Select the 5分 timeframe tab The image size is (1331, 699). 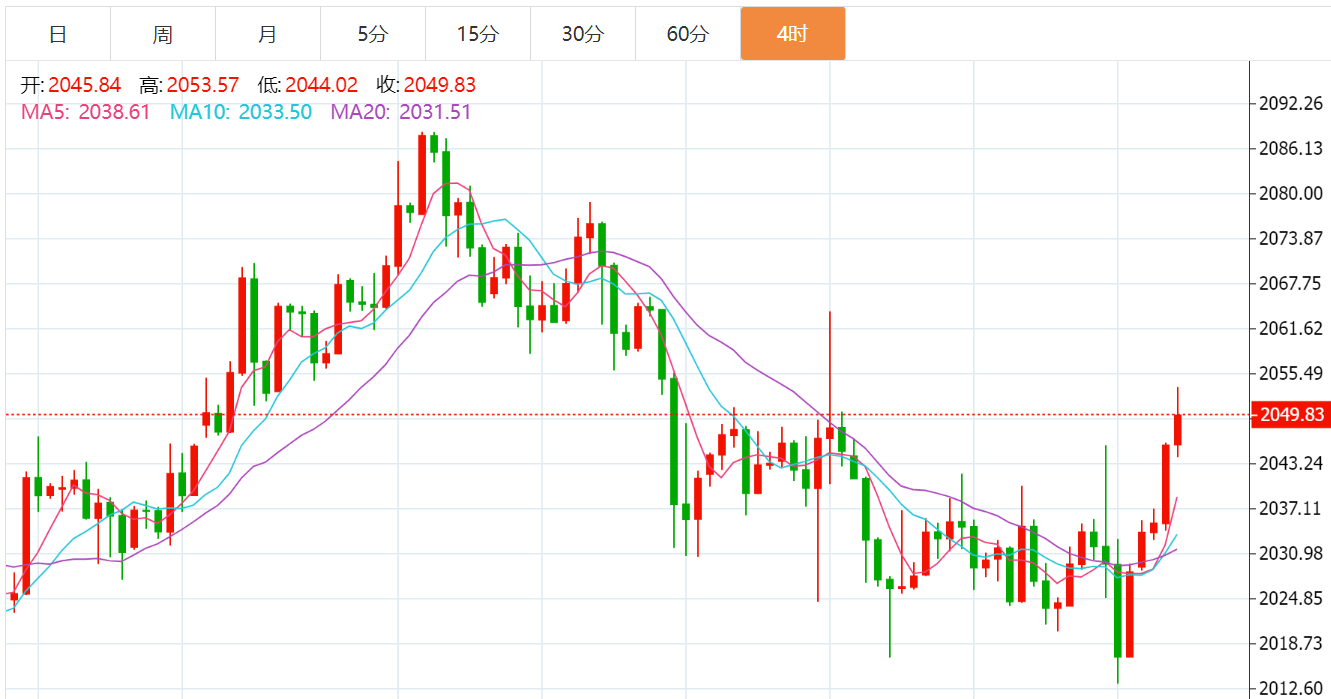[x=373, y=34]
